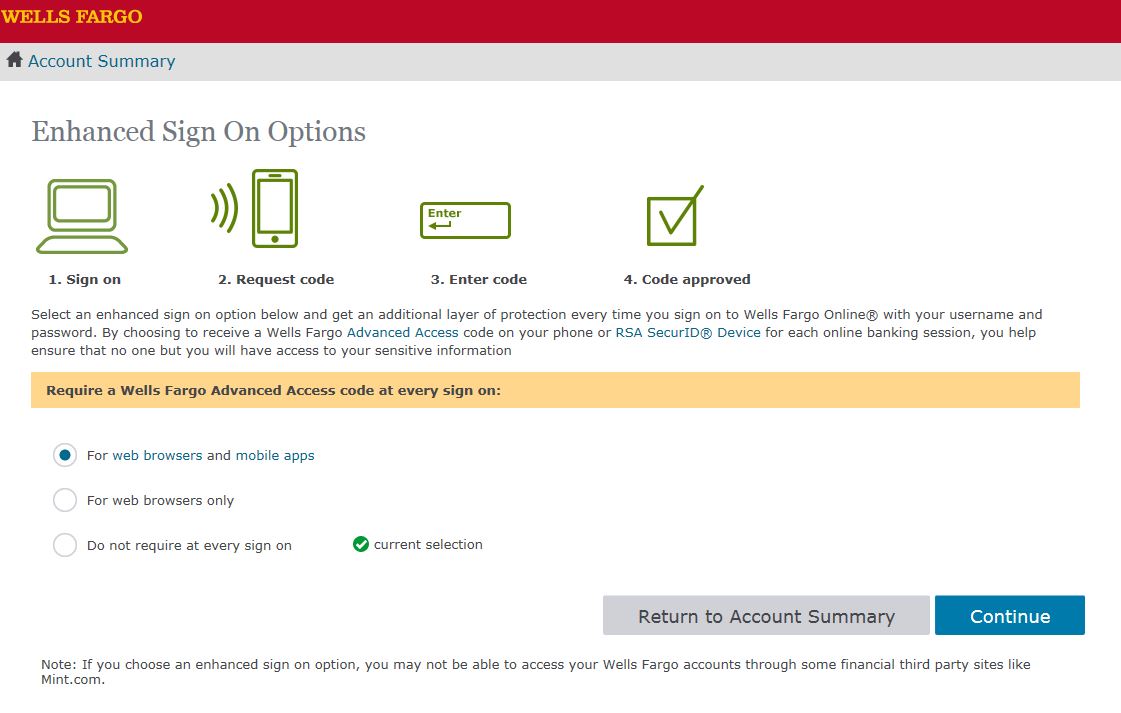Click the Continue button

click(x=1009, y=615)
